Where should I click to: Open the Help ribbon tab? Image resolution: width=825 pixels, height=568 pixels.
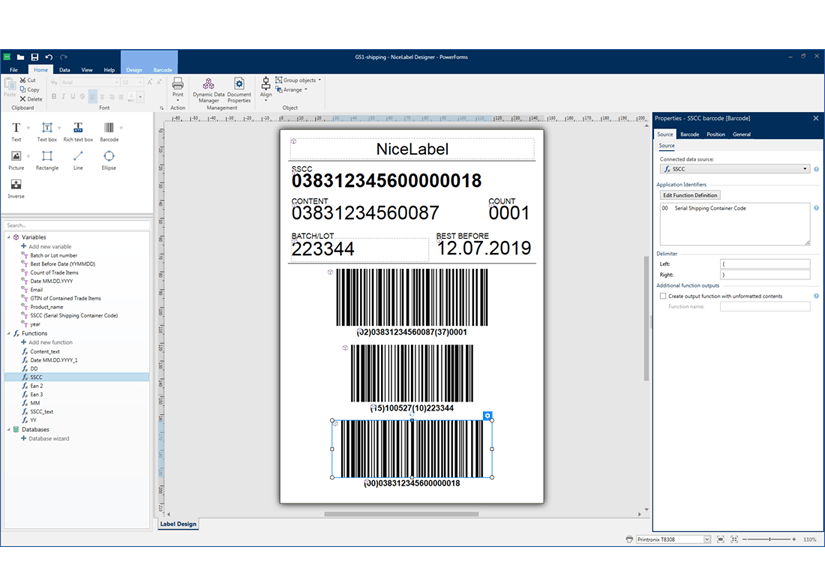pyautogui.click(x=109, y=69)
